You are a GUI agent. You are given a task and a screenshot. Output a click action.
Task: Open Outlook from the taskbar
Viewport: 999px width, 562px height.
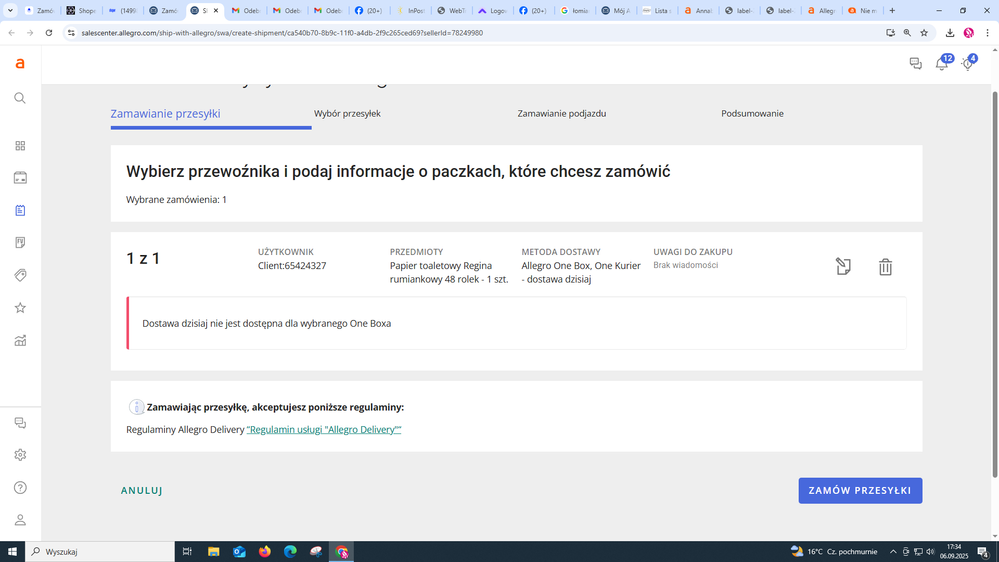coord(239,552)
